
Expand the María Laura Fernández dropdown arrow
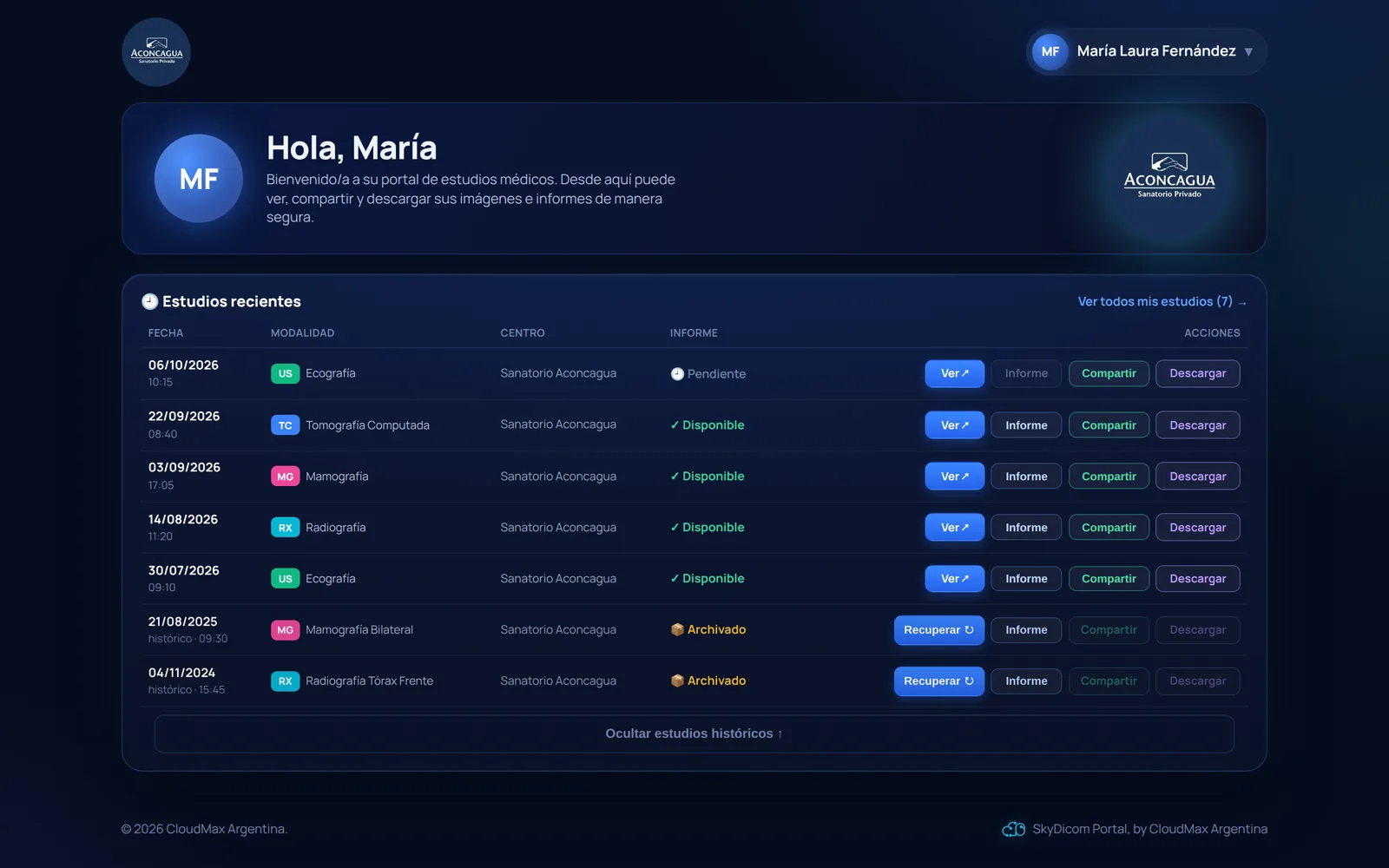(1248, 52)
